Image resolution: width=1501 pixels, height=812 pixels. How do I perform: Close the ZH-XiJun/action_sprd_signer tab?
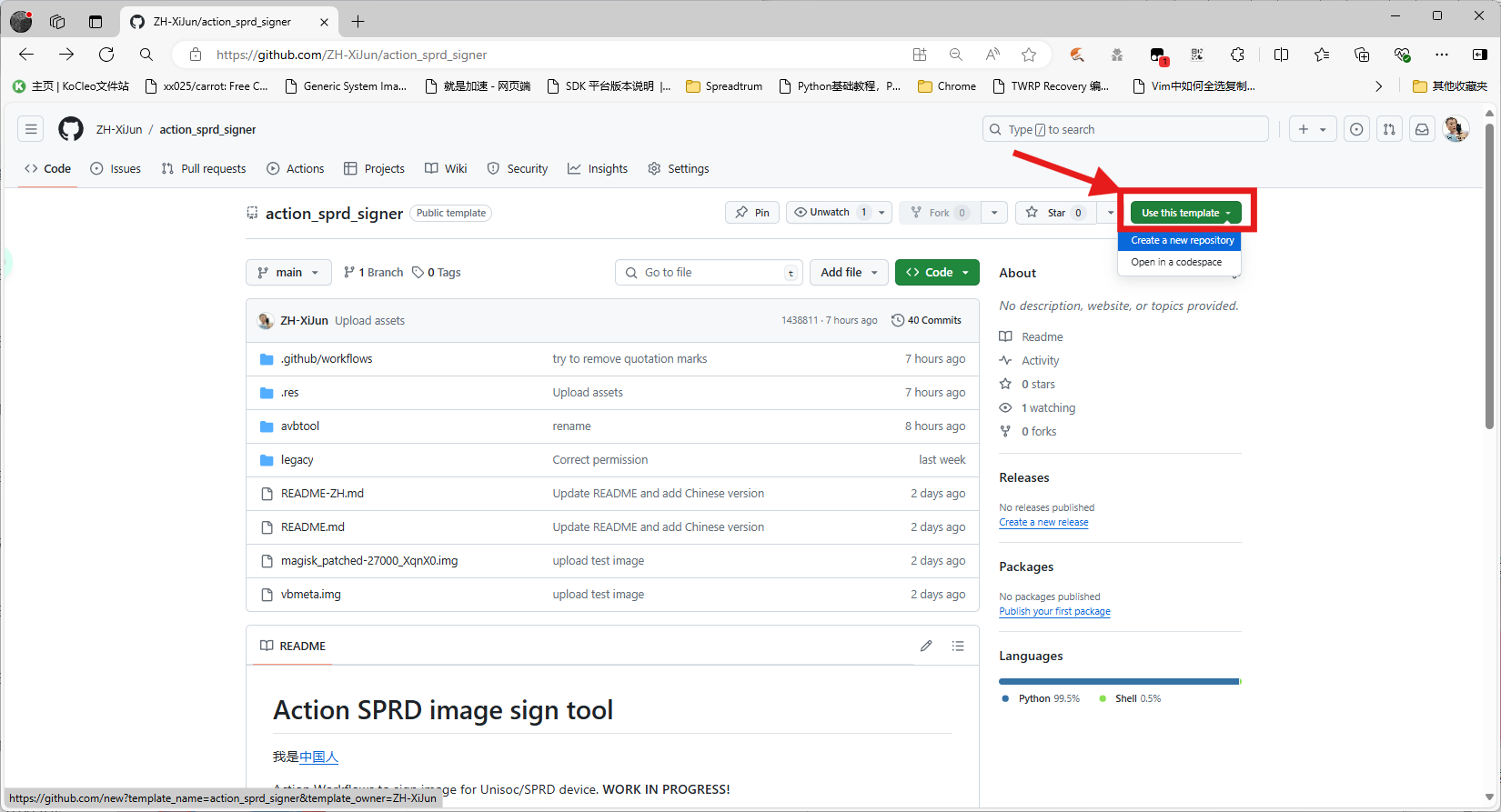(x=324, y=22)
